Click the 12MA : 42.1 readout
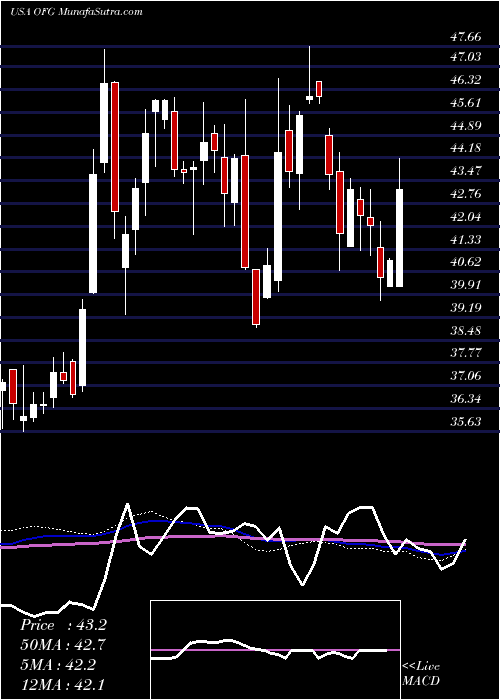 tap(63, 683)
